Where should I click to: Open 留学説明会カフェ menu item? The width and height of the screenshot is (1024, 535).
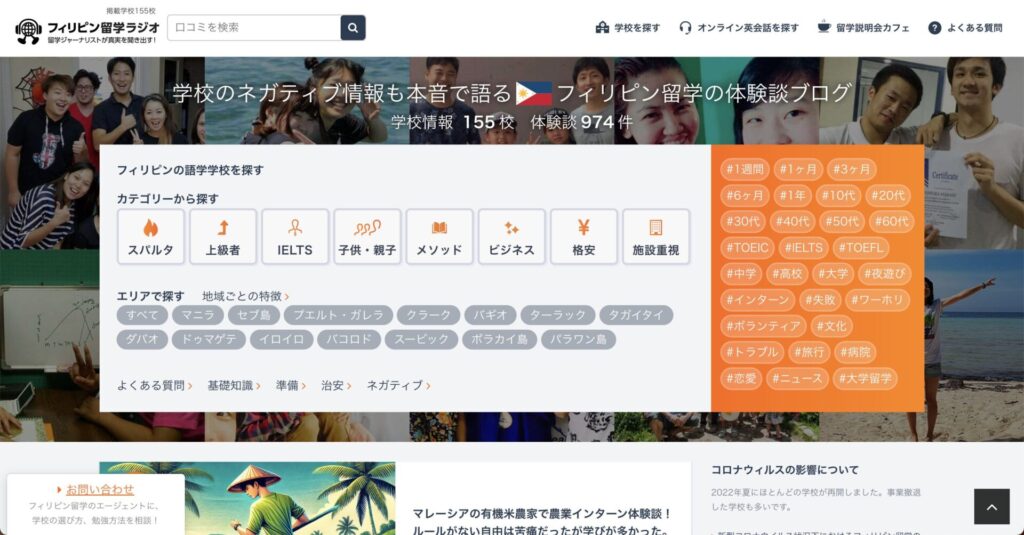863,27
